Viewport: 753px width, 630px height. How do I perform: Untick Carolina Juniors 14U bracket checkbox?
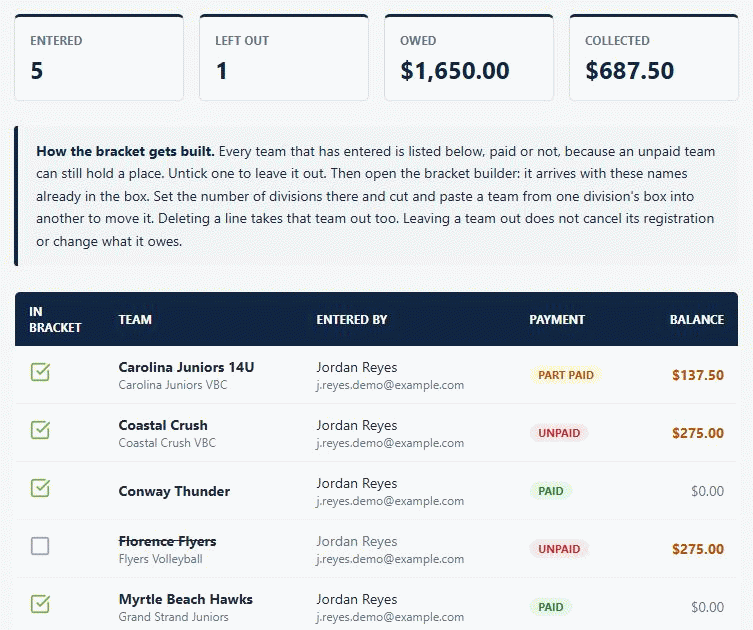40,372
